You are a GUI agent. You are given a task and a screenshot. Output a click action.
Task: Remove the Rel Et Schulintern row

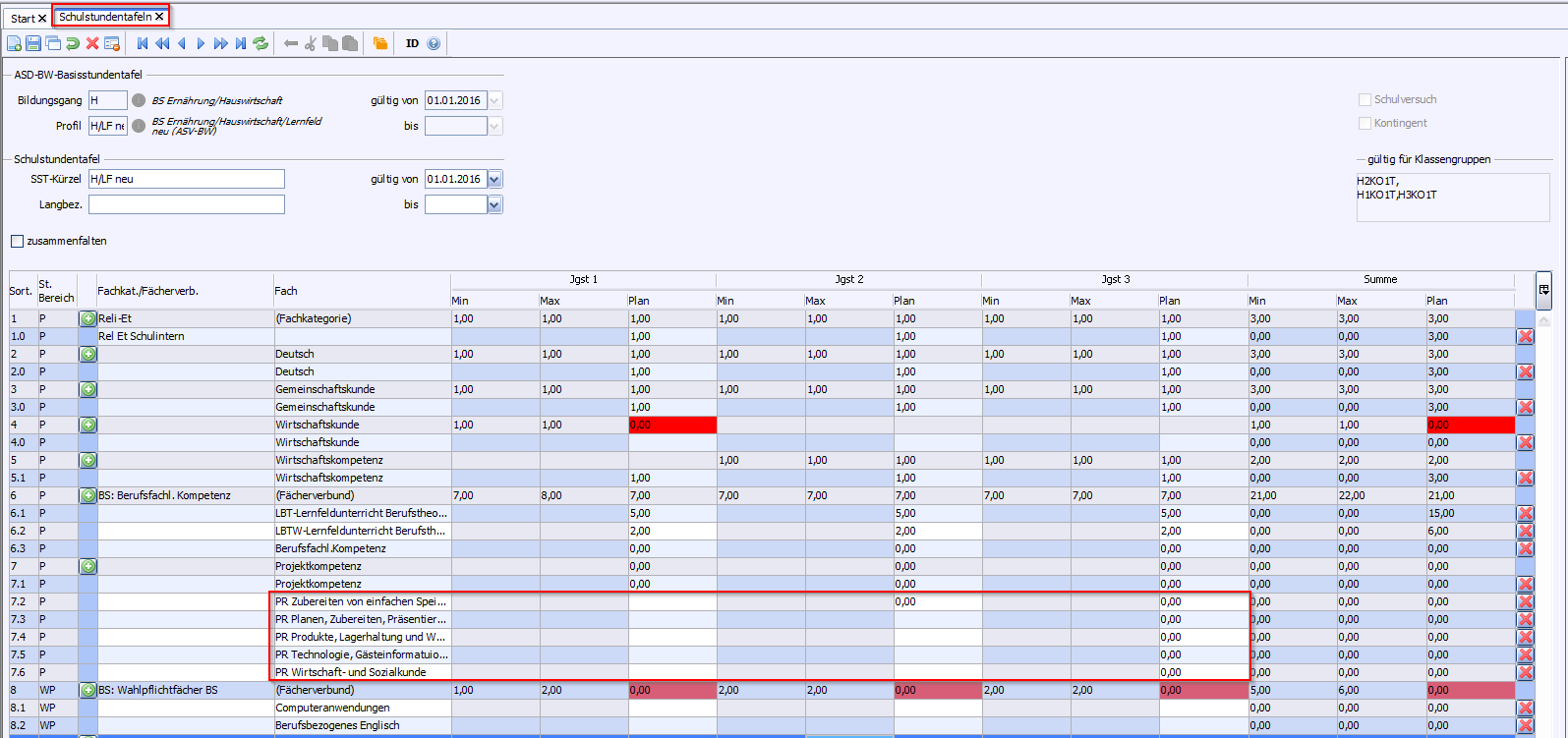click(x=1525, y=336)
